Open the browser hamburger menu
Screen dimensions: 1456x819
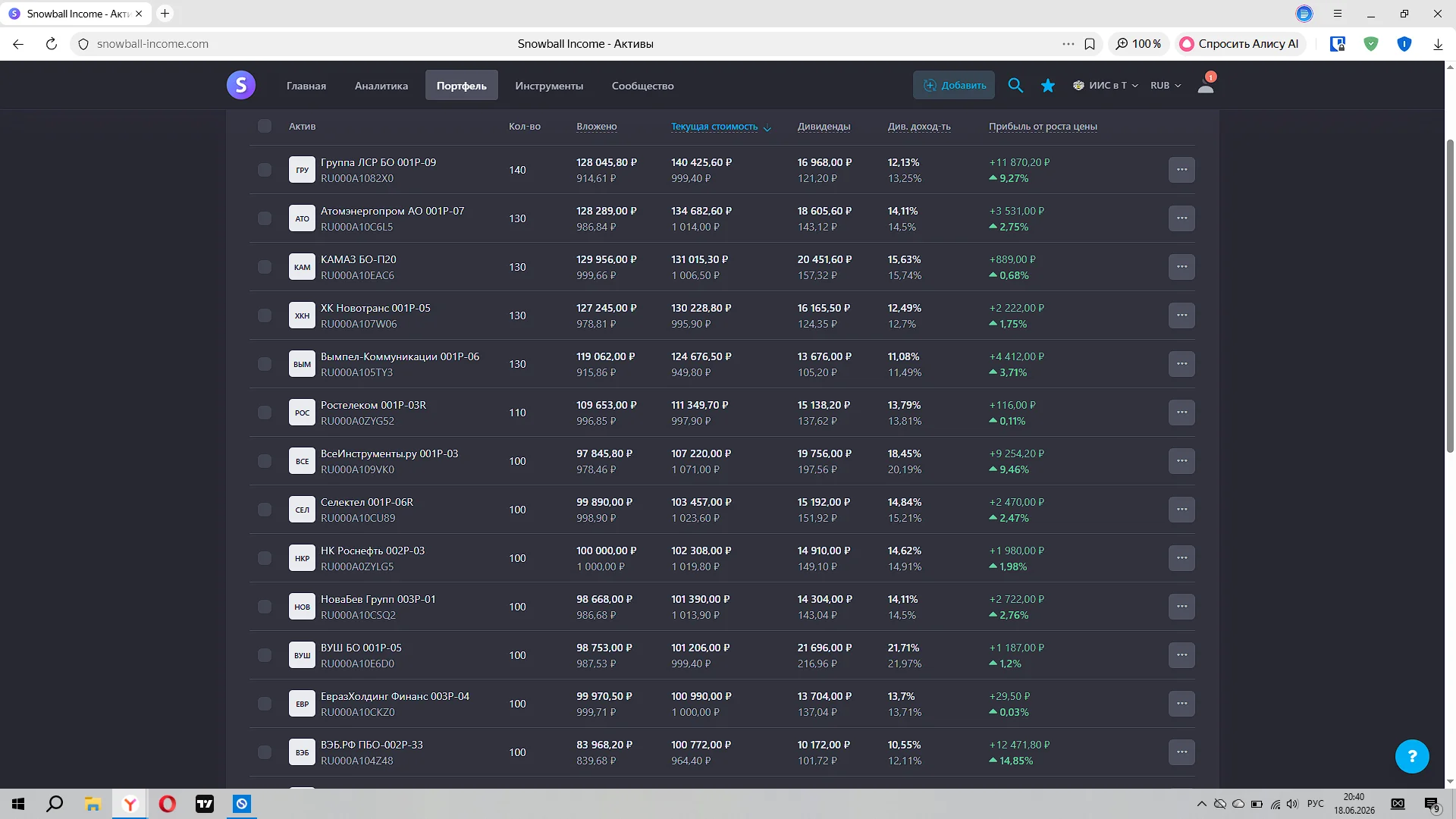point(1338,14)
